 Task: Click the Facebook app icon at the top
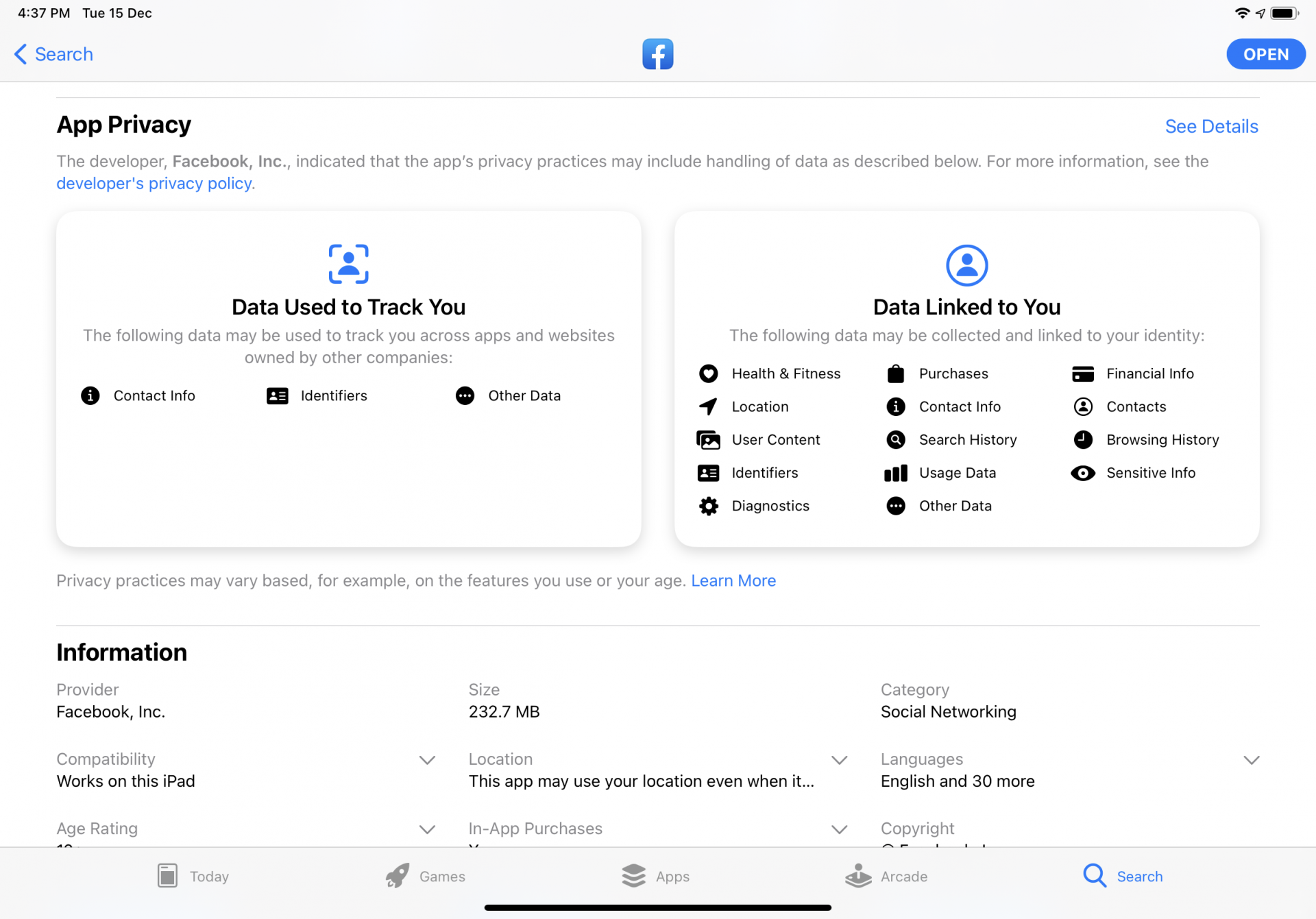click(x=657, y=53)
